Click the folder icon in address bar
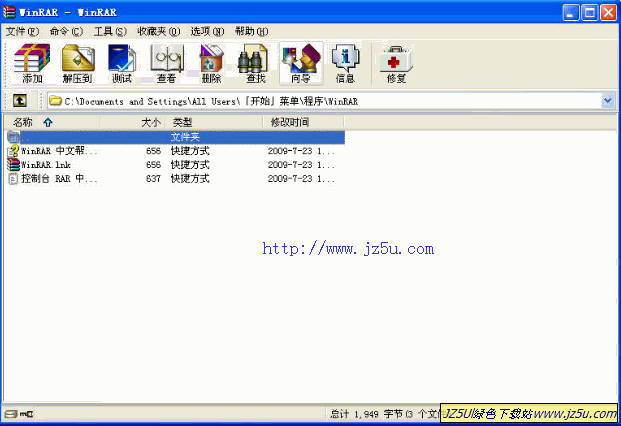 pyautogui.click(x=55, y=101)
